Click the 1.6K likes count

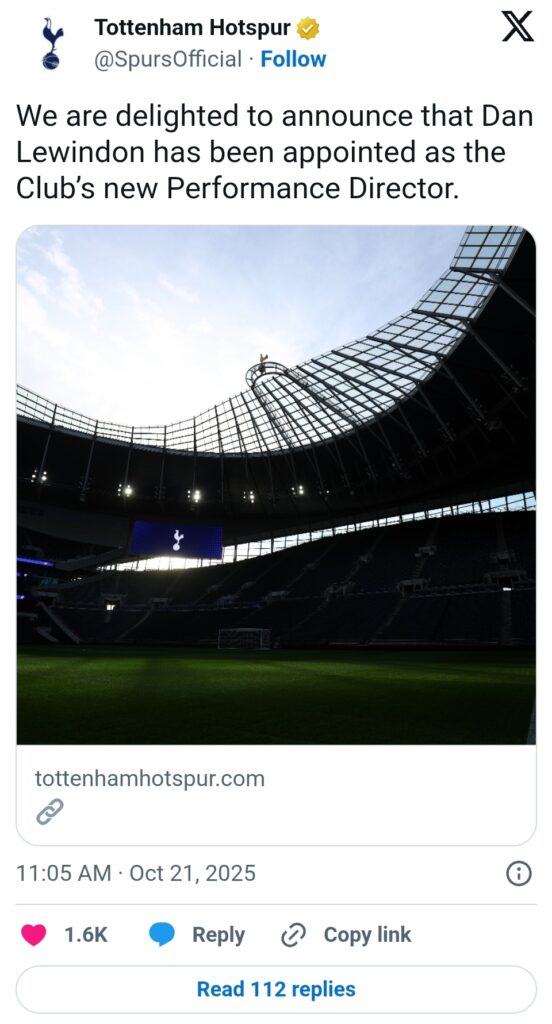(x=86, y=935)
